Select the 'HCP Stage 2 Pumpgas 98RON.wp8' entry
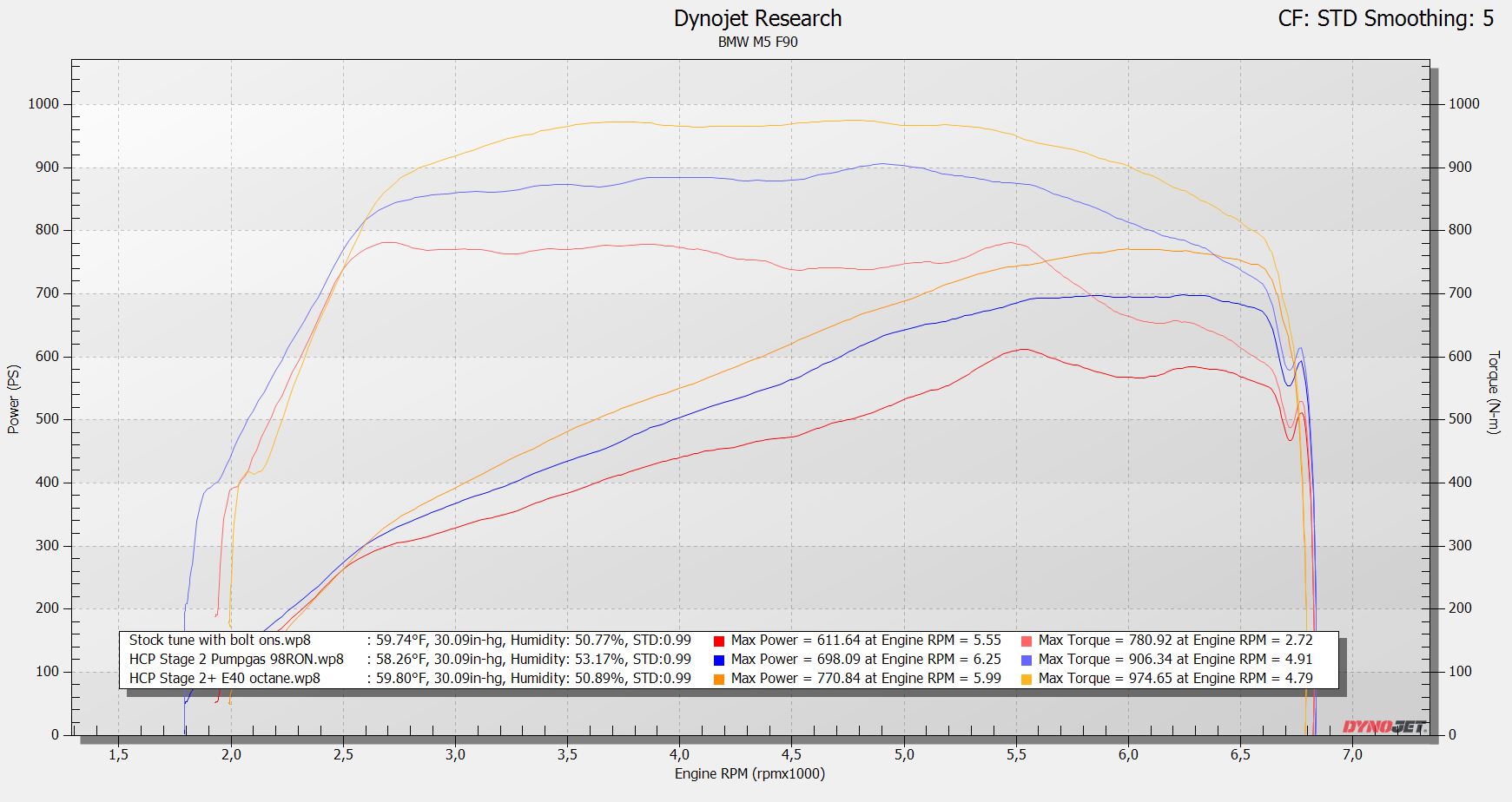This screenshot has width=1512, height=802. (236, 660)
